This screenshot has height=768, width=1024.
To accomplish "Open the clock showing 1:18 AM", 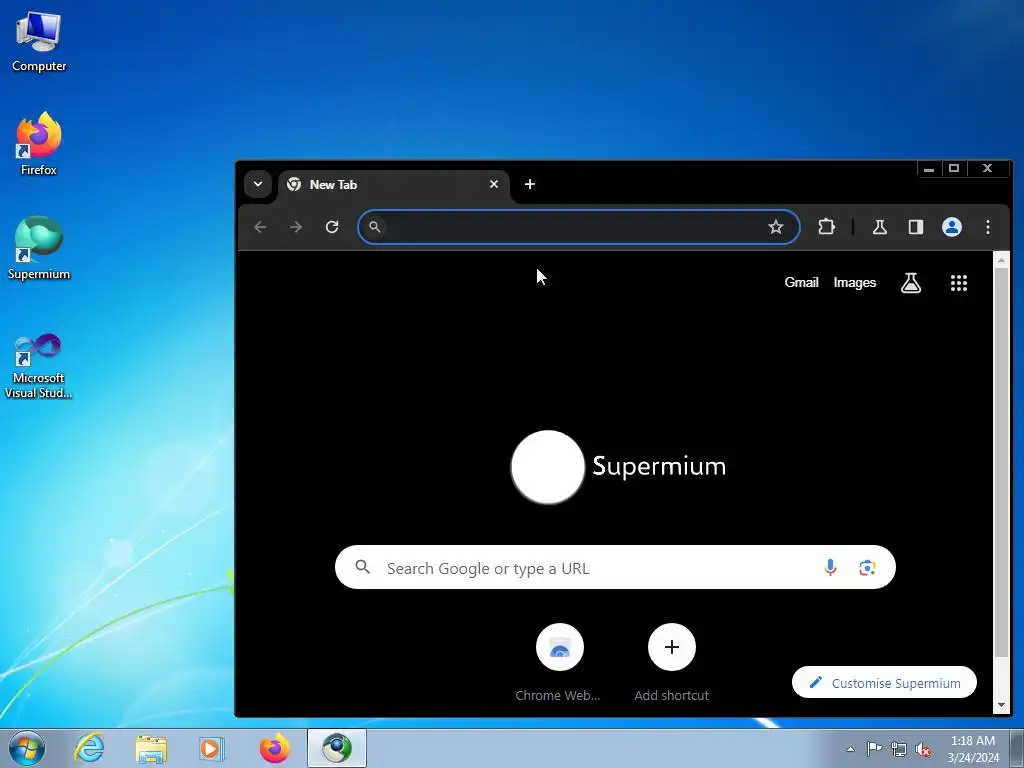I will click(973, 748).
